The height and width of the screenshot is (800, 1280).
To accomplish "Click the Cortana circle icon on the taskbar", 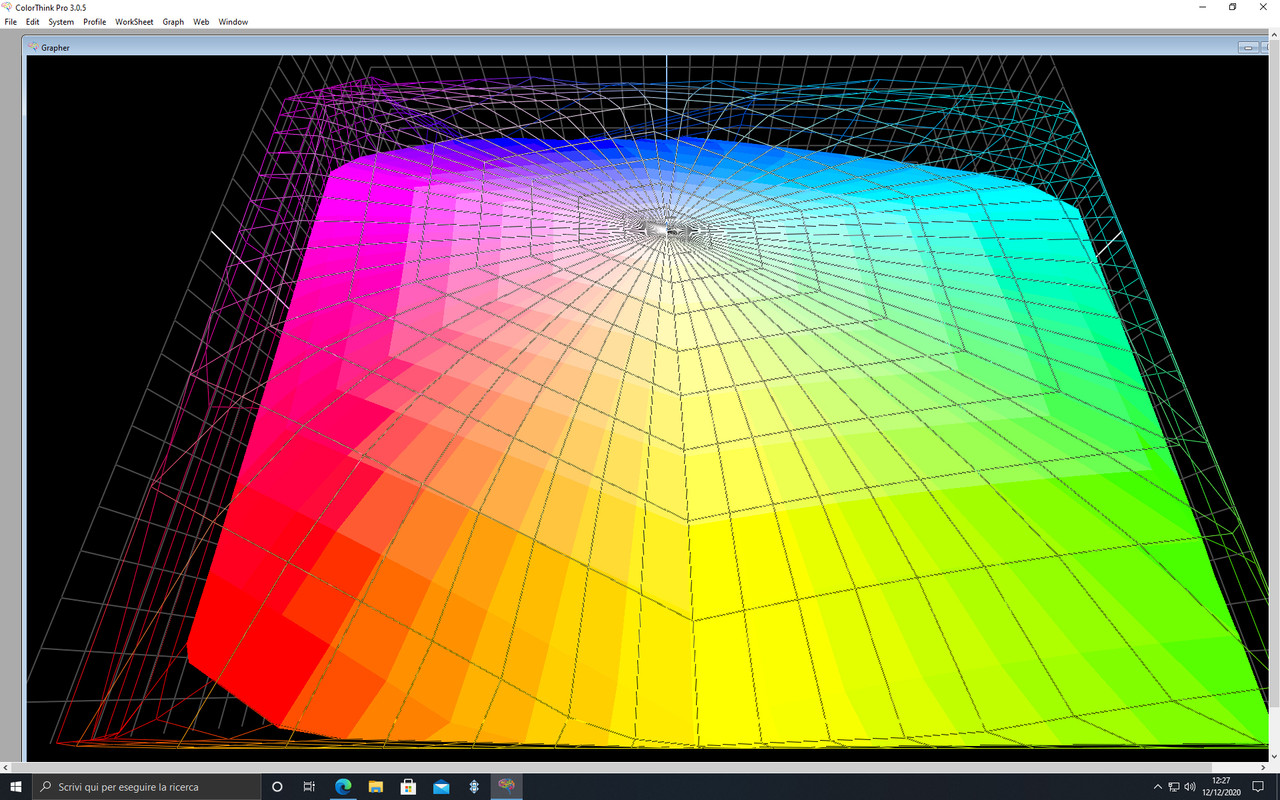I will tap(277, 786).
